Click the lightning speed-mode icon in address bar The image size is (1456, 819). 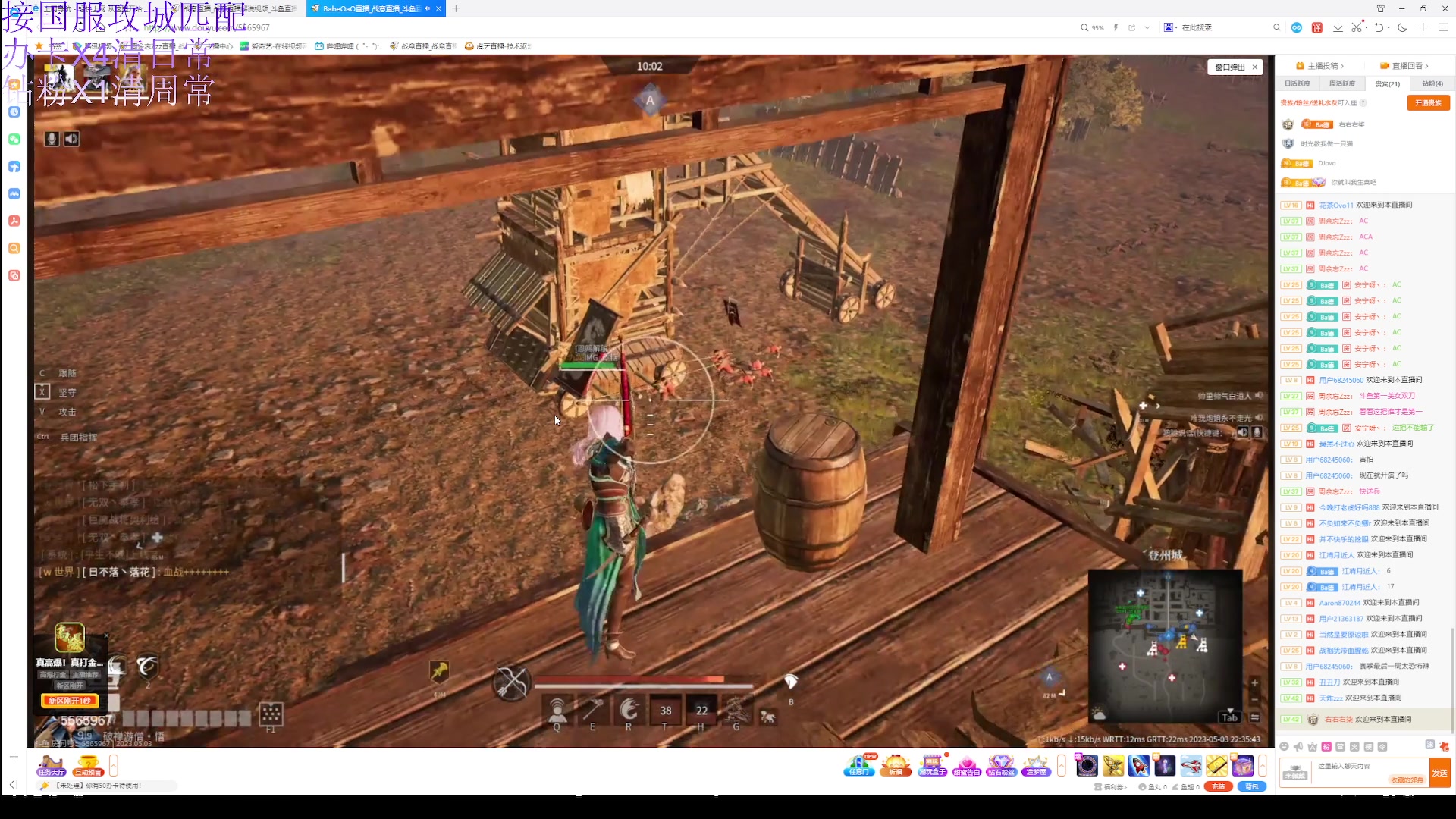(x=1116, y=27)
